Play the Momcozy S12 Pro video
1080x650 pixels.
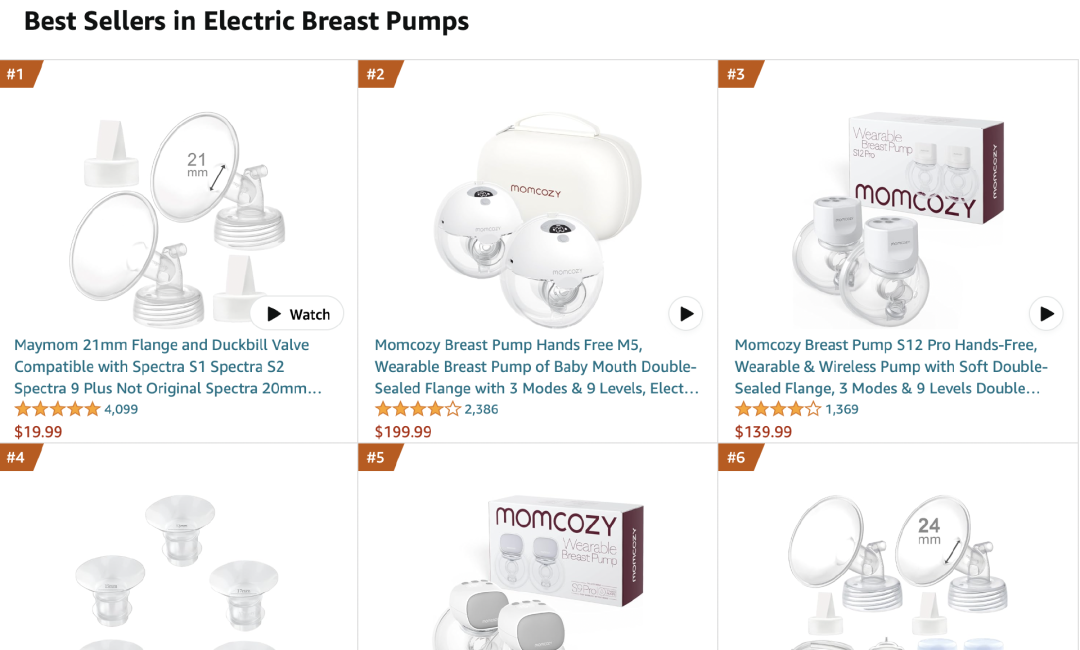[x=1046, y=314]
